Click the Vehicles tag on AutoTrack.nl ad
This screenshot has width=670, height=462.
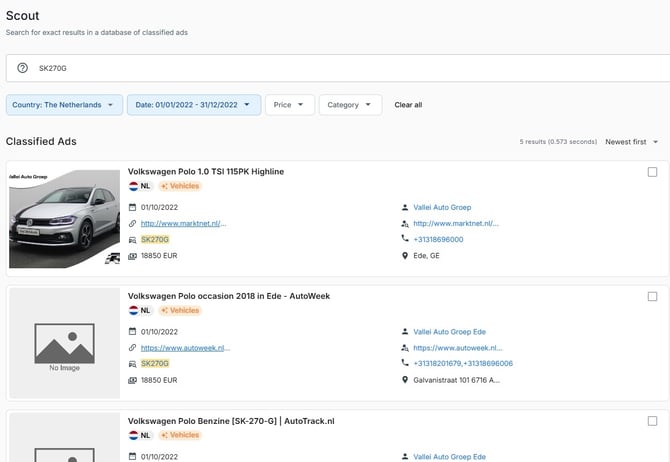pyautogui.click(x=180, y=435)
